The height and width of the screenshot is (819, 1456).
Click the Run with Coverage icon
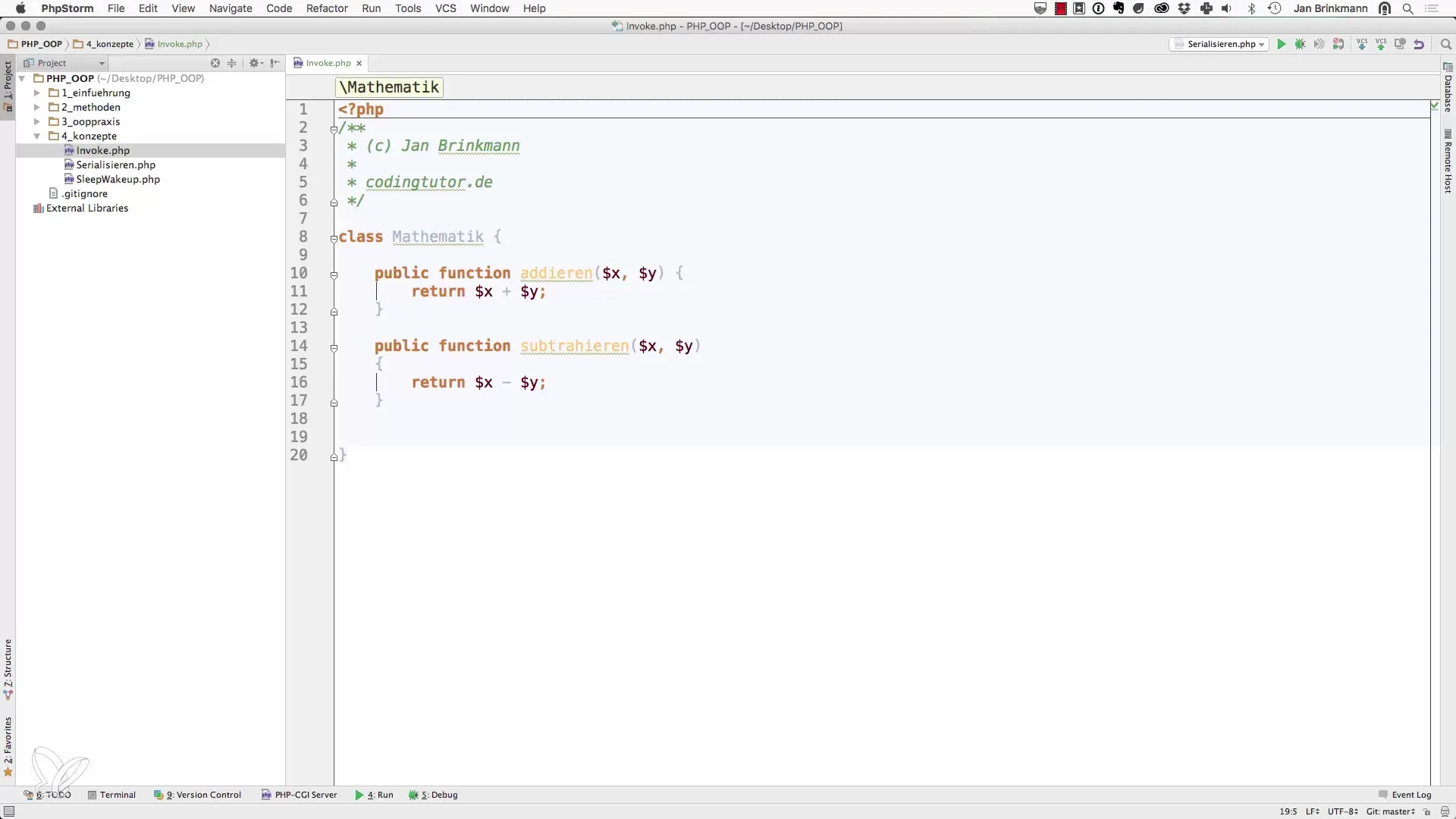click(1319, 44)
